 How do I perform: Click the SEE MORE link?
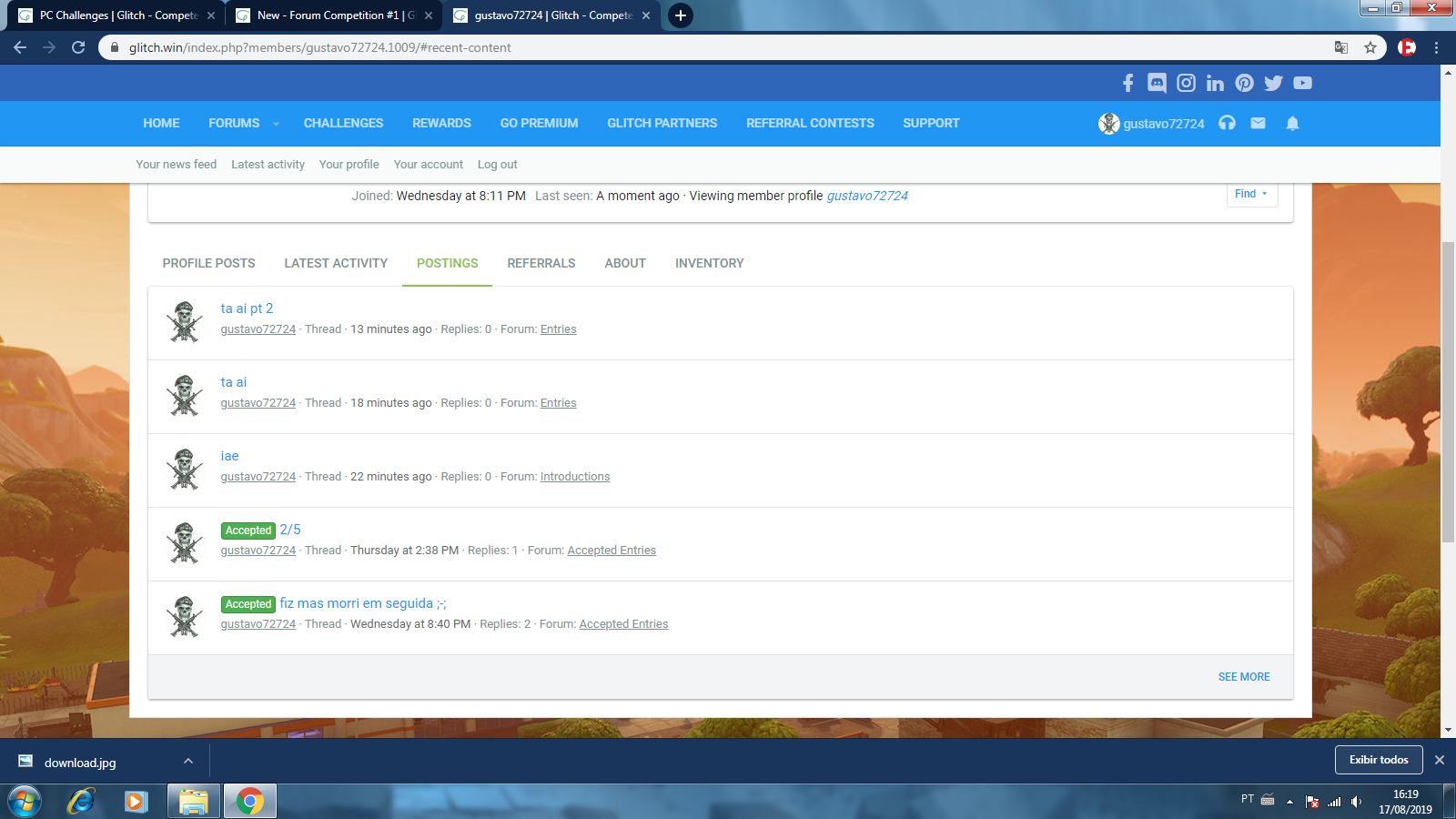(1243, 677)
